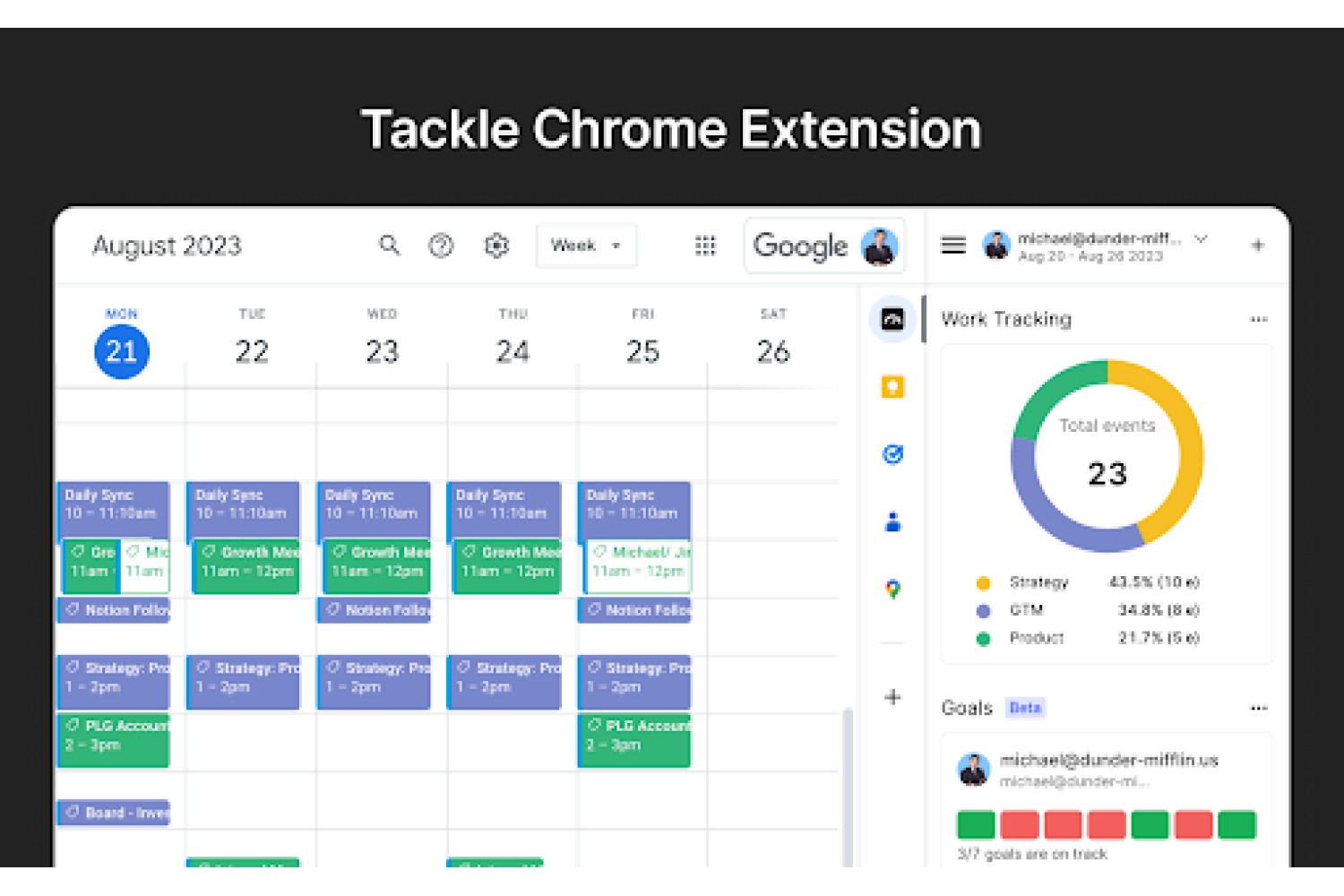Click the August 2023 title
Screen dimensions: 1344x896
pyautogui.click(x=168, y=246)
